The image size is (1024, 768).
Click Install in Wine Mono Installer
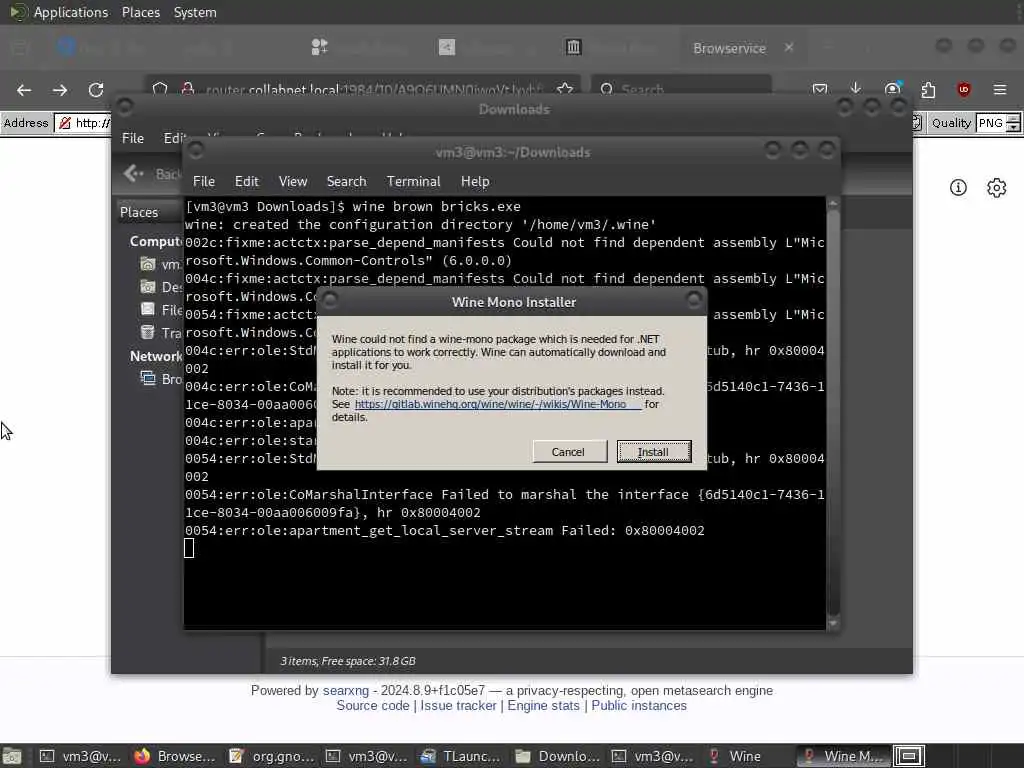point(654,452)
